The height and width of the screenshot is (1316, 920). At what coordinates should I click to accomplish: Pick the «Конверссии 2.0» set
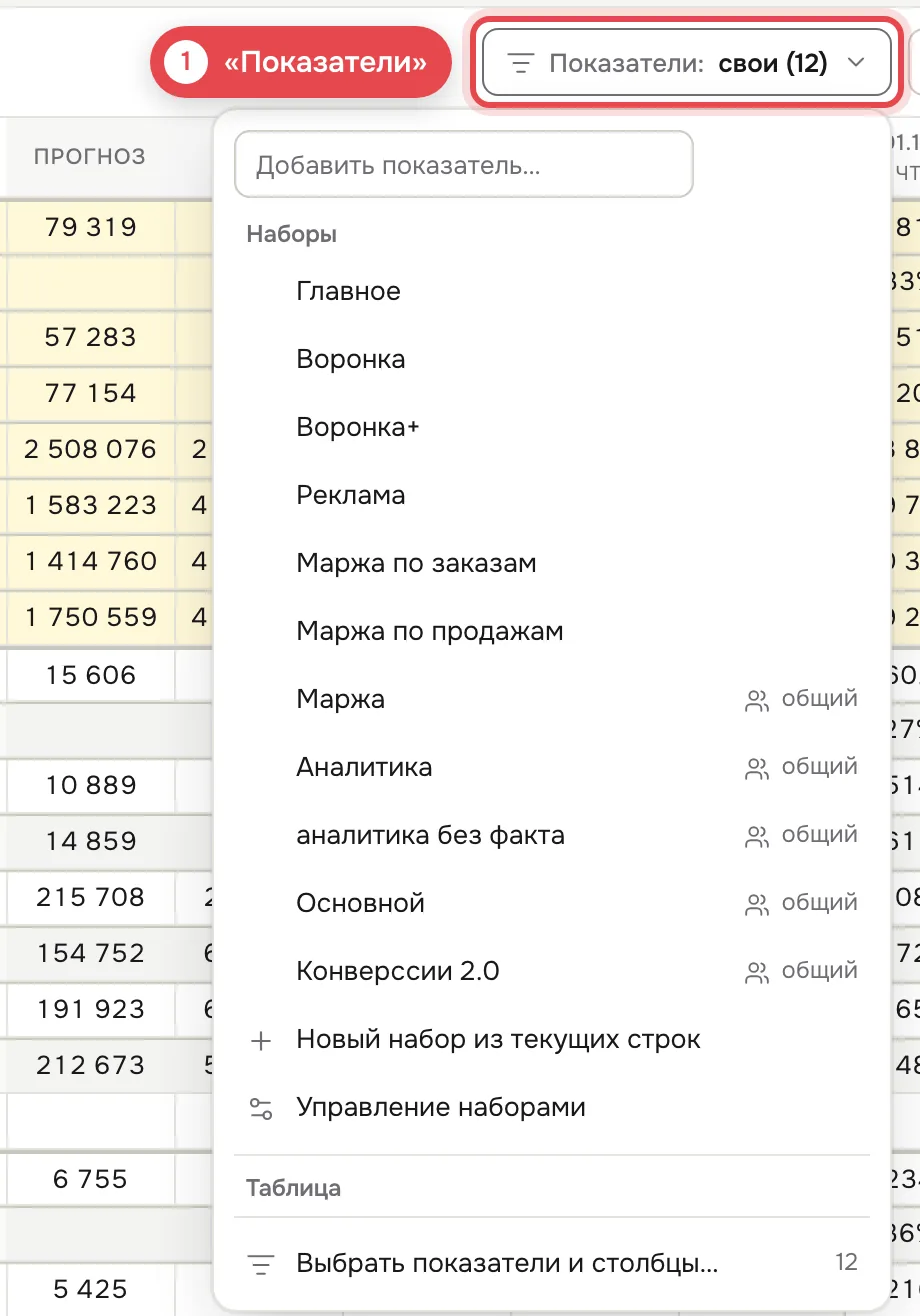(x=552, y=971)
